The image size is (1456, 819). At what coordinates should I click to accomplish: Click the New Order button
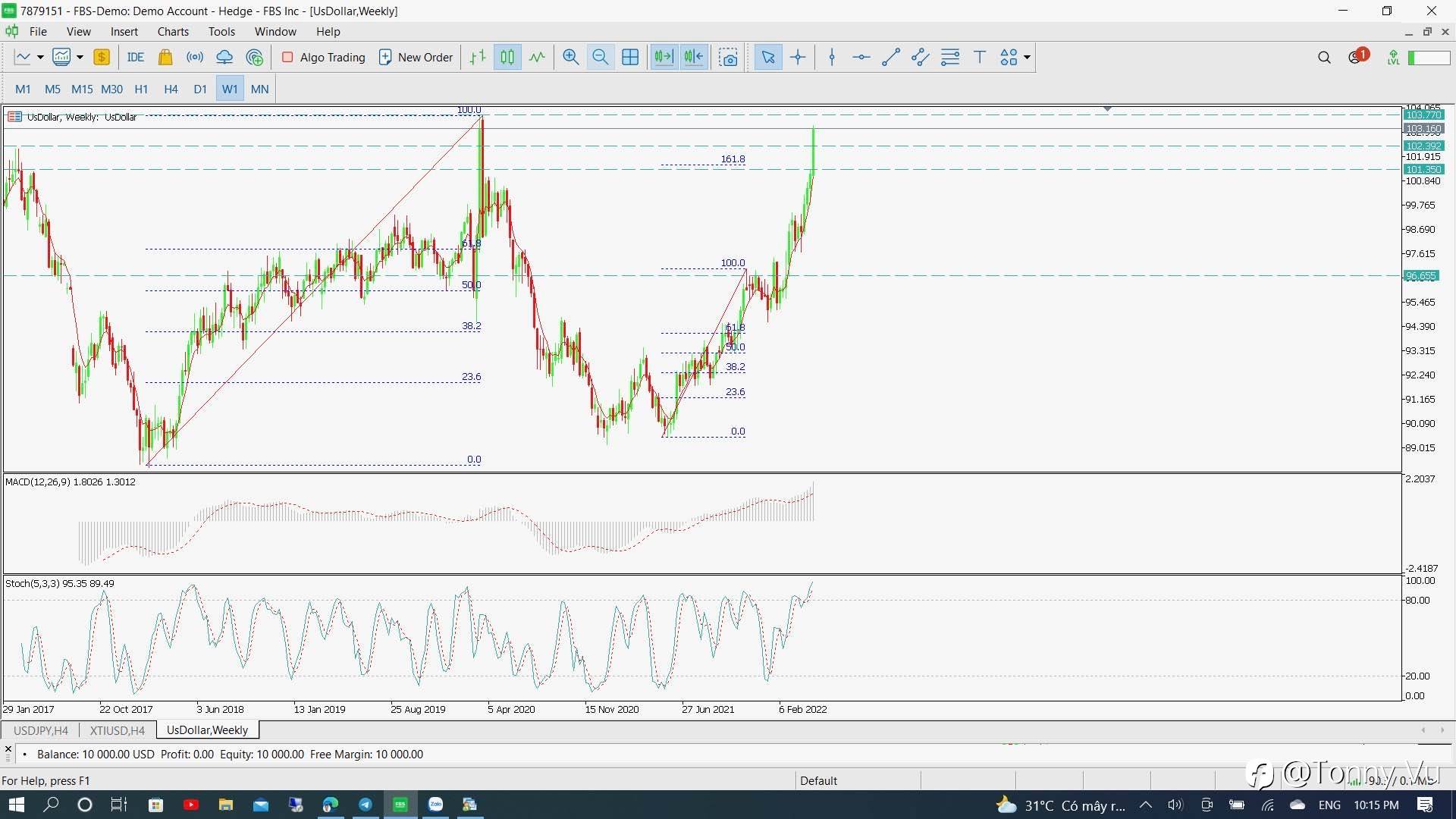[416, 57]
